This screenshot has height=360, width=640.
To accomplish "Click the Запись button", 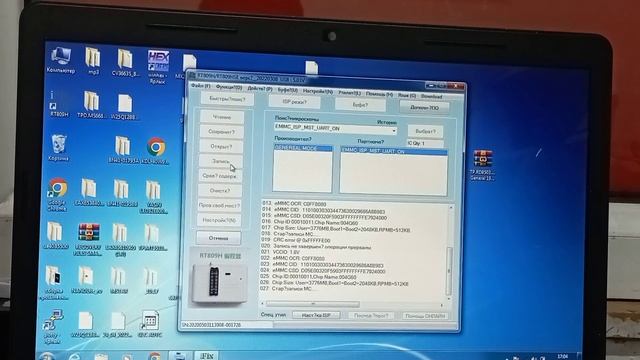I will click(x=220, y=161).
